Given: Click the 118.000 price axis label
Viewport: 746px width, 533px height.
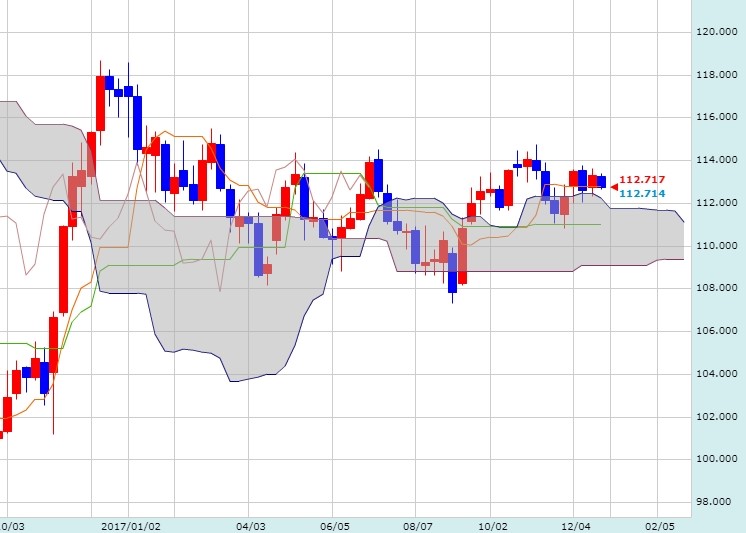Looking at the screenshot, I should pyautogui.click(x=717, y=75).
